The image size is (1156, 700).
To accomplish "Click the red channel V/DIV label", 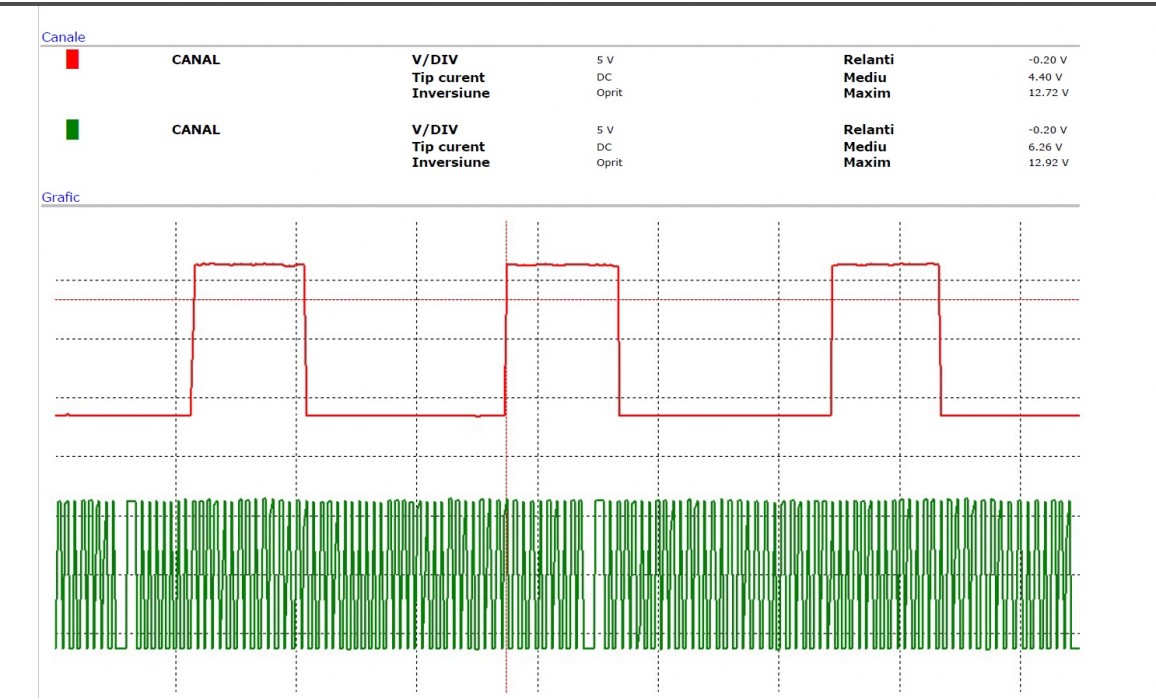I will pyautogui.click(x=434, y=60).
